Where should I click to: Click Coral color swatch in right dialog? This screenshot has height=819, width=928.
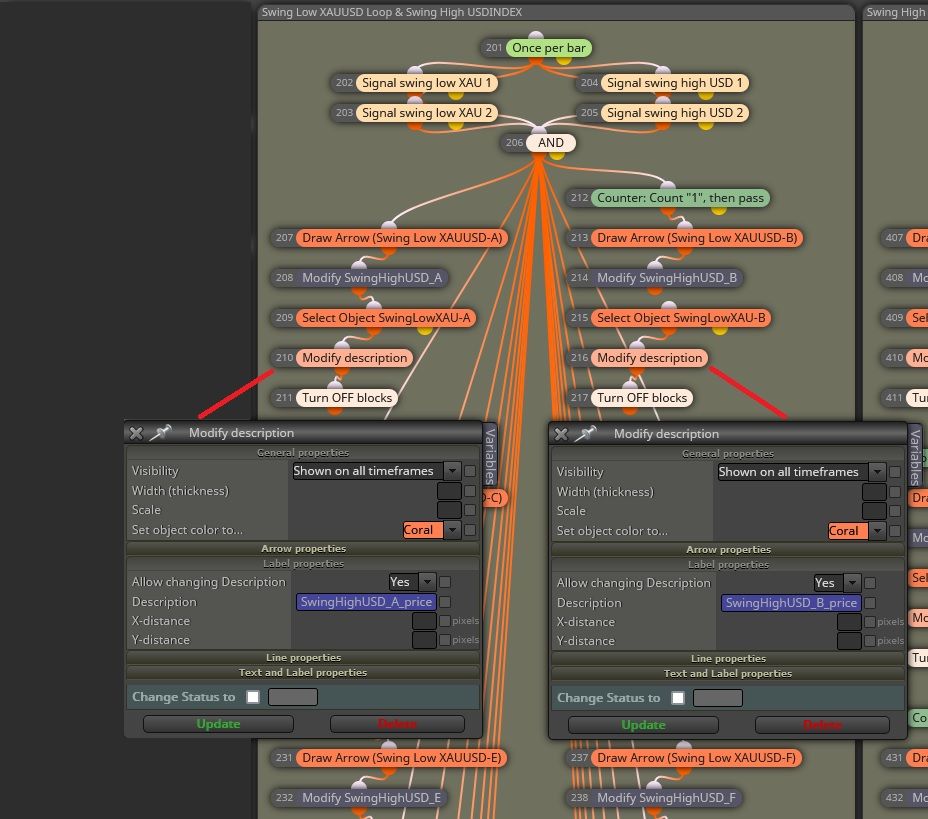848,531
